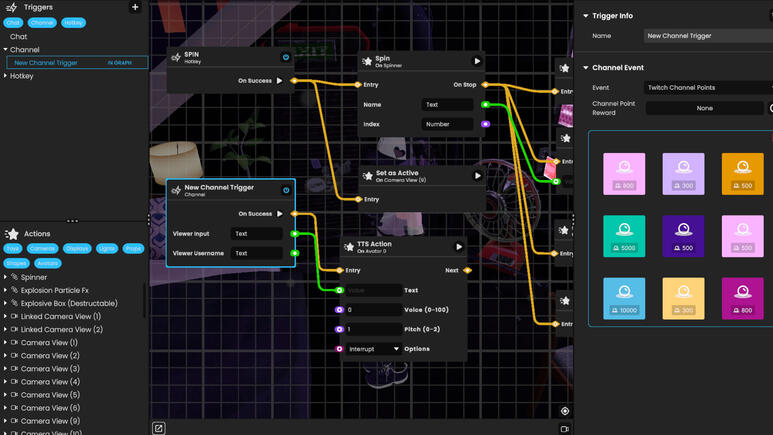Click the star icon on the Spin node

(x=367, y=61)
